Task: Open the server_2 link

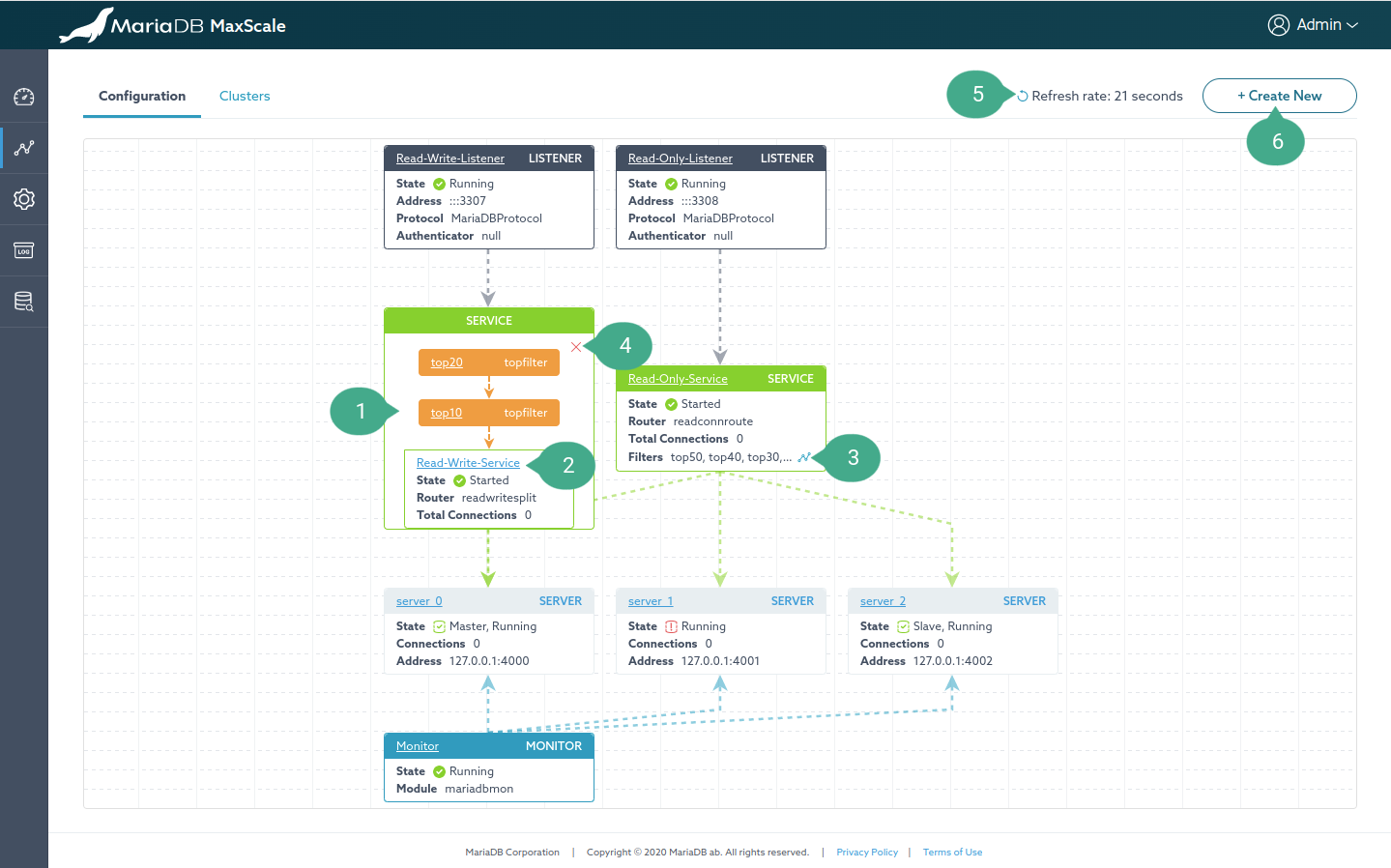Action: [x=883, y=601]
